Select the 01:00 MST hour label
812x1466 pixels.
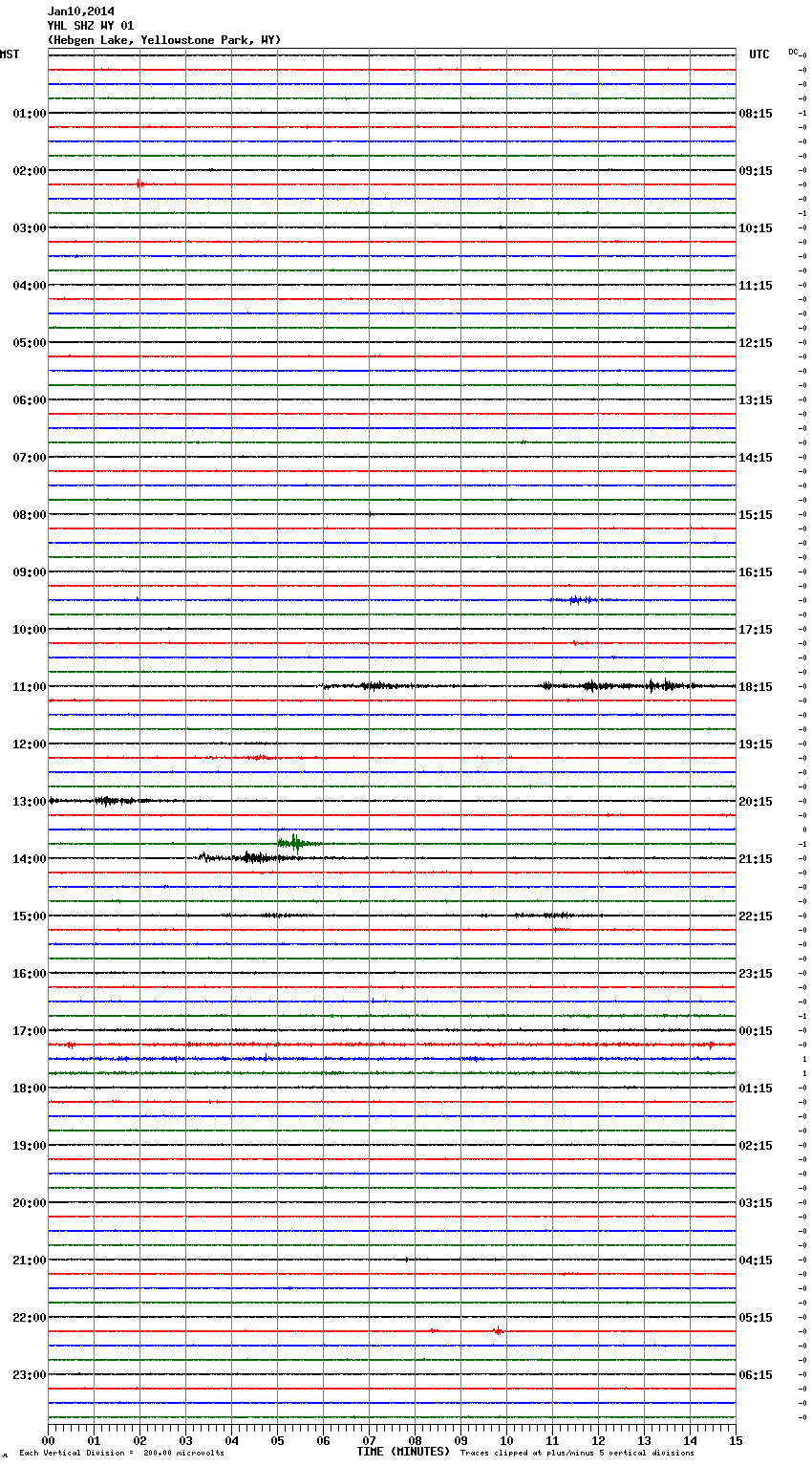(x=30, y=114)
